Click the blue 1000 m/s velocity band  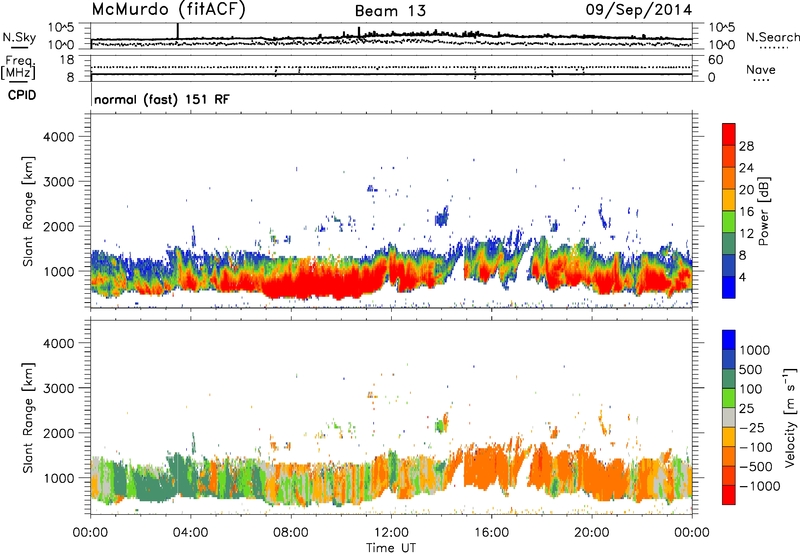pyautogui.click(x=729, y=340)
